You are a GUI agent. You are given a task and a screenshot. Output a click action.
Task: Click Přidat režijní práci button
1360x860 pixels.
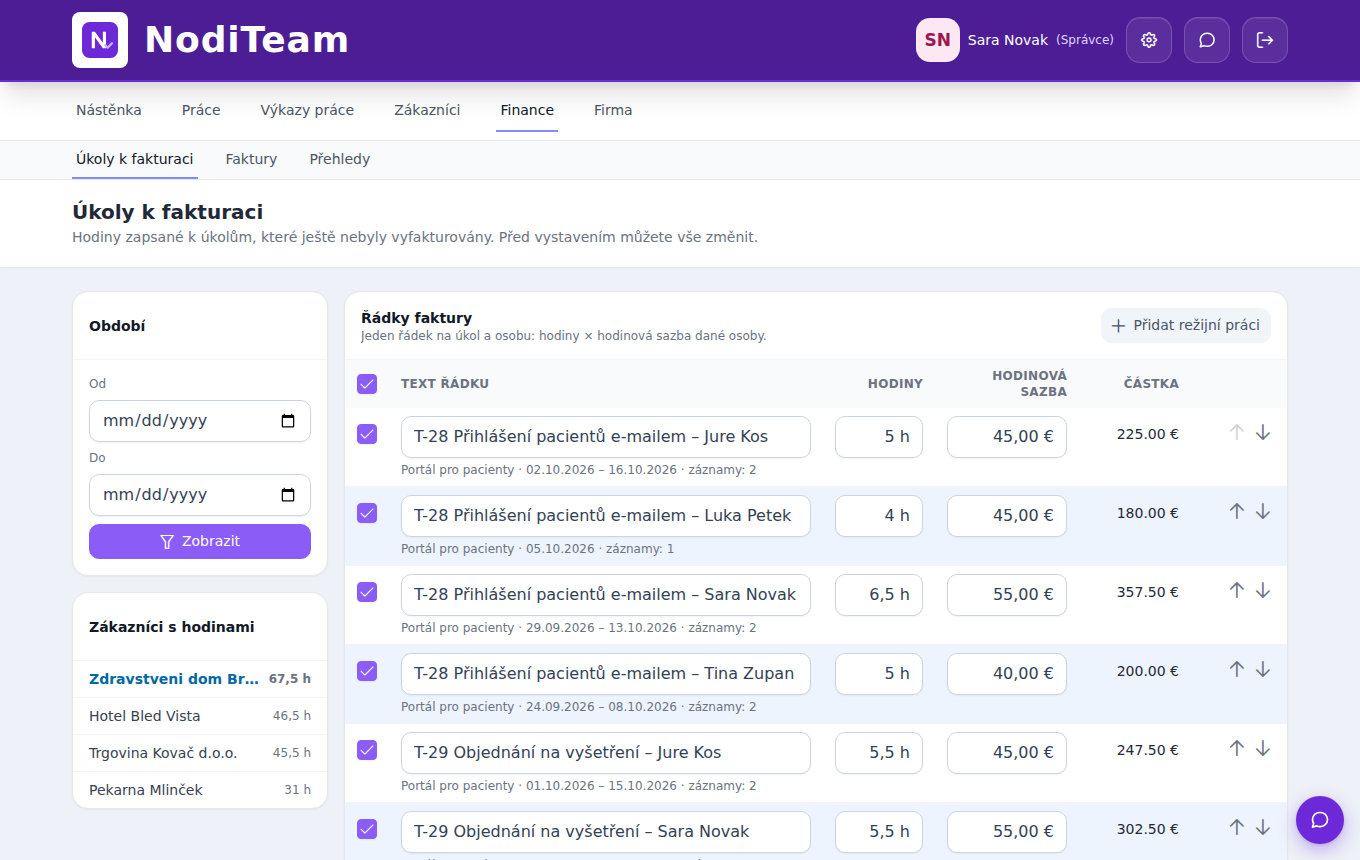pyautogui.click(x=1186, y=325)
